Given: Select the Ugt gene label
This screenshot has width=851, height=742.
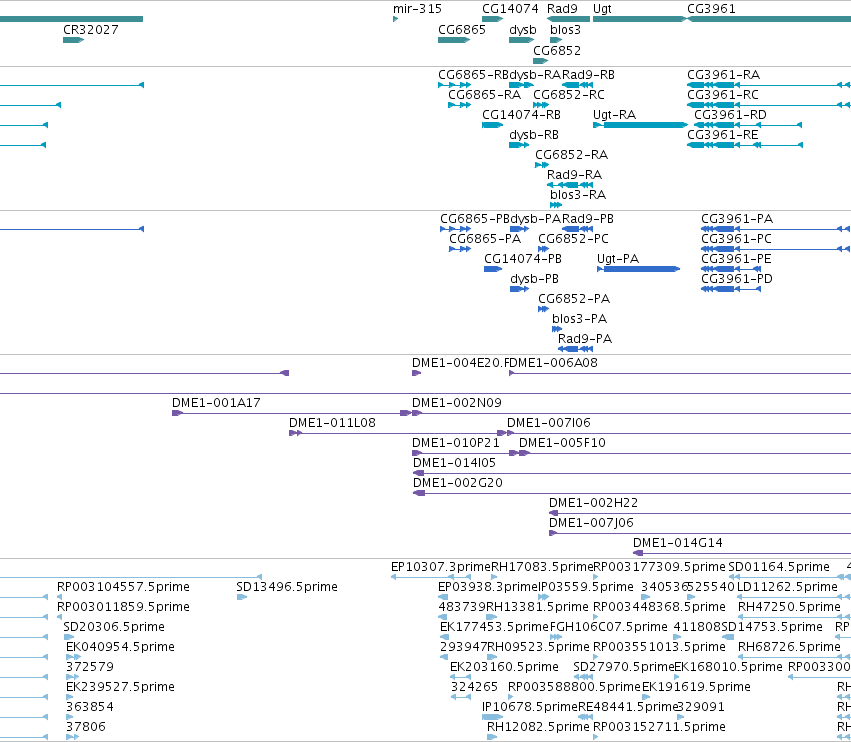Looking at the screenshot, I should (602, 9).
